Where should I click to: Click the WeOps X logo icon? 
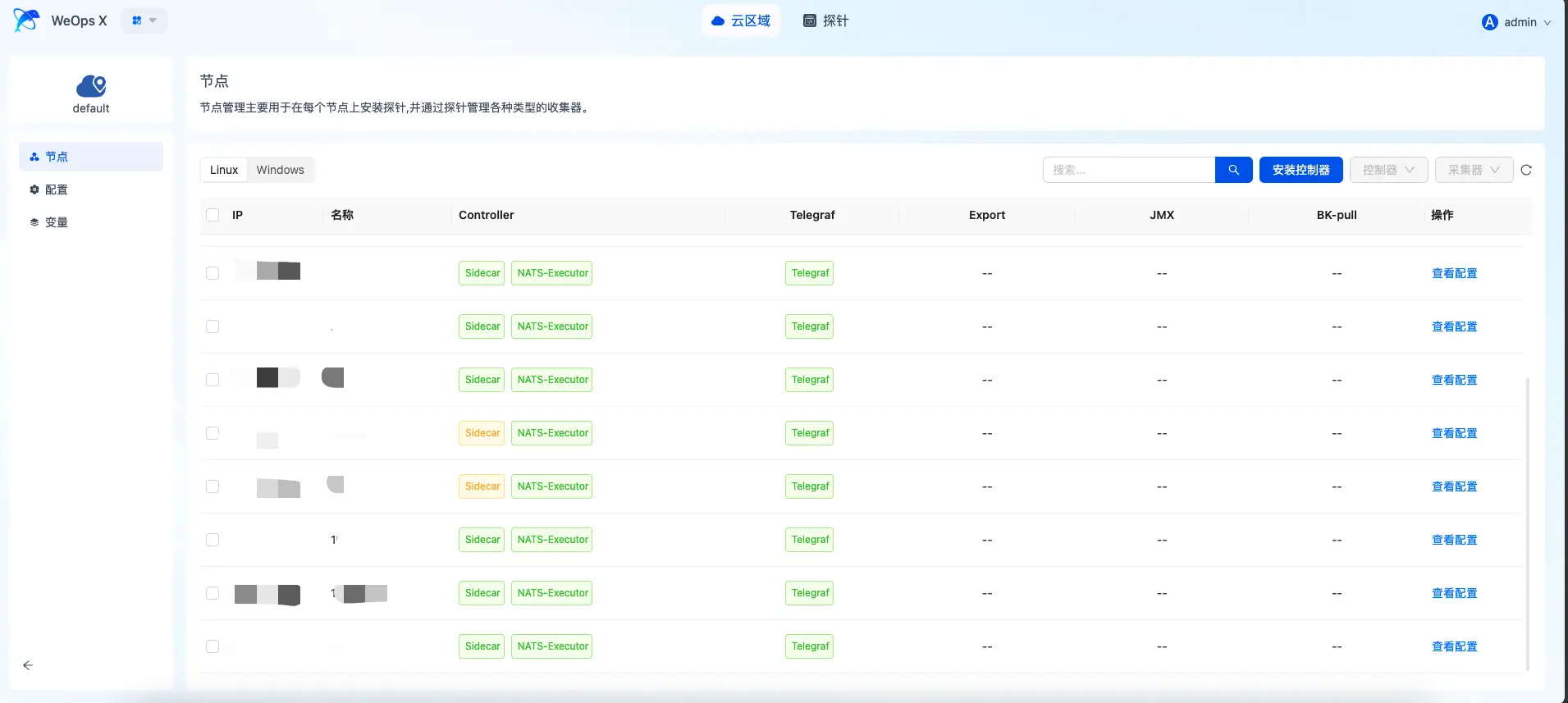pyautogui.click(x=26, y=21)
